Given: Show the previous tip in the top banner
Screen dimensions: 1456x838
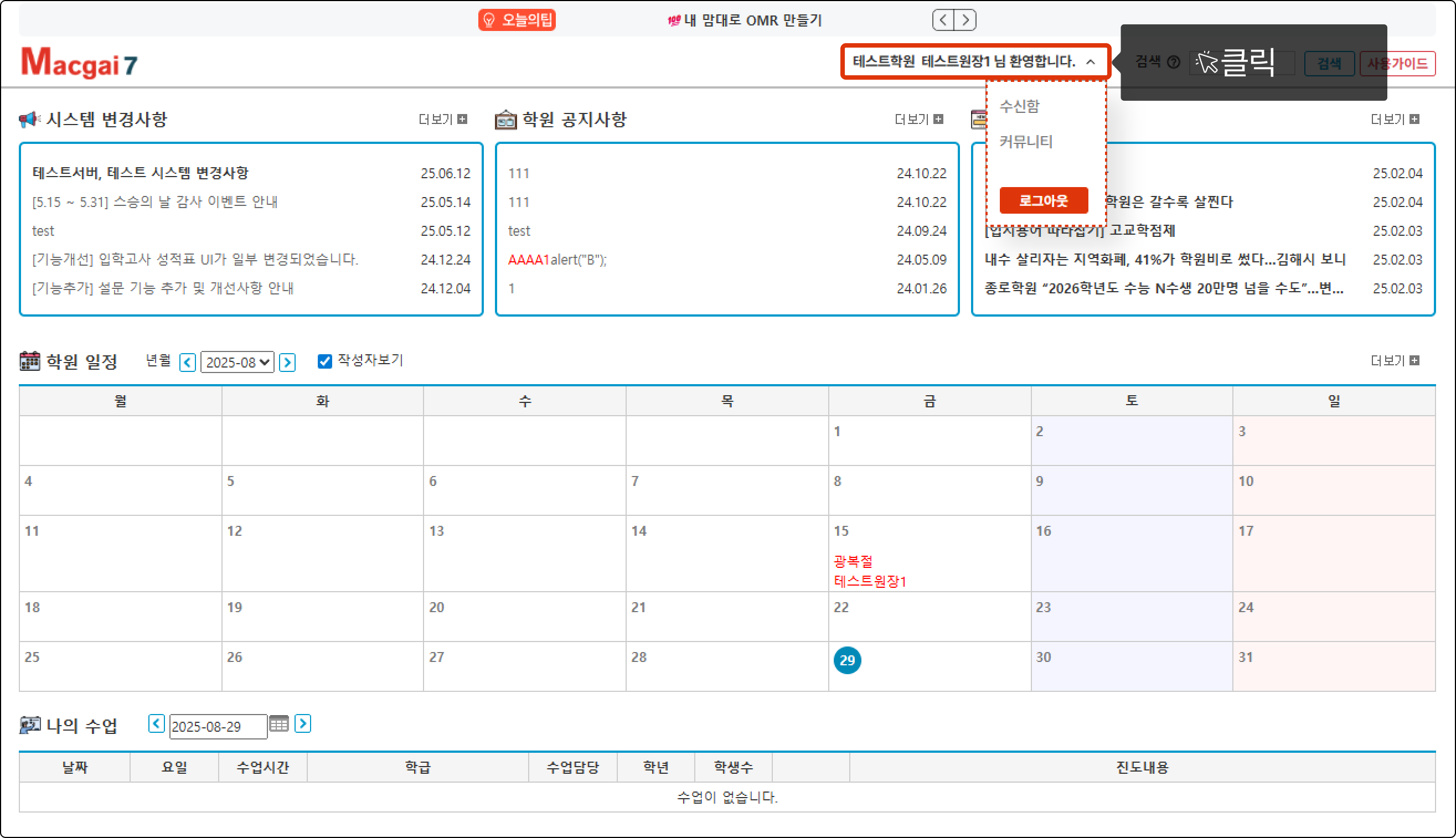Looking at the screenshot, I should 943,20.
